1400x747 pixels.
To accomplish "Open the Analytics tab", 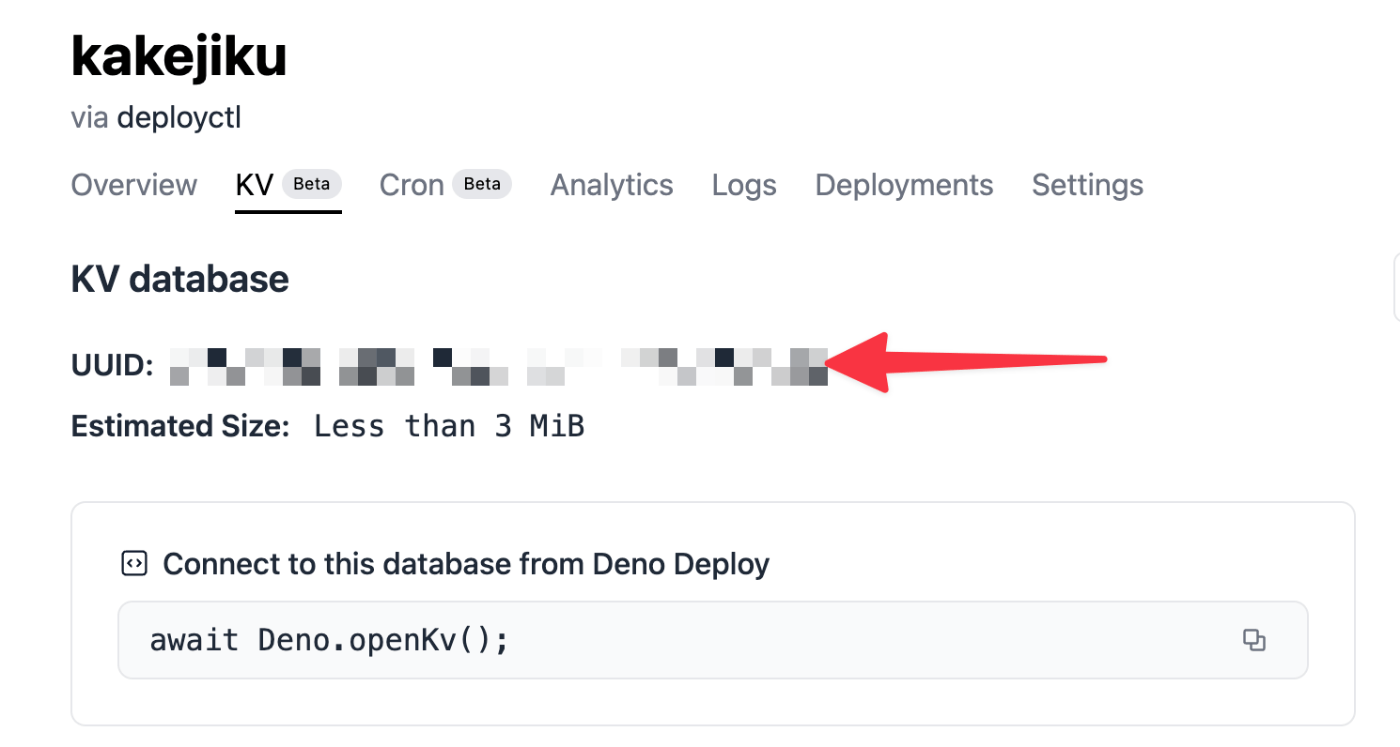I will (x=612, y=185).
